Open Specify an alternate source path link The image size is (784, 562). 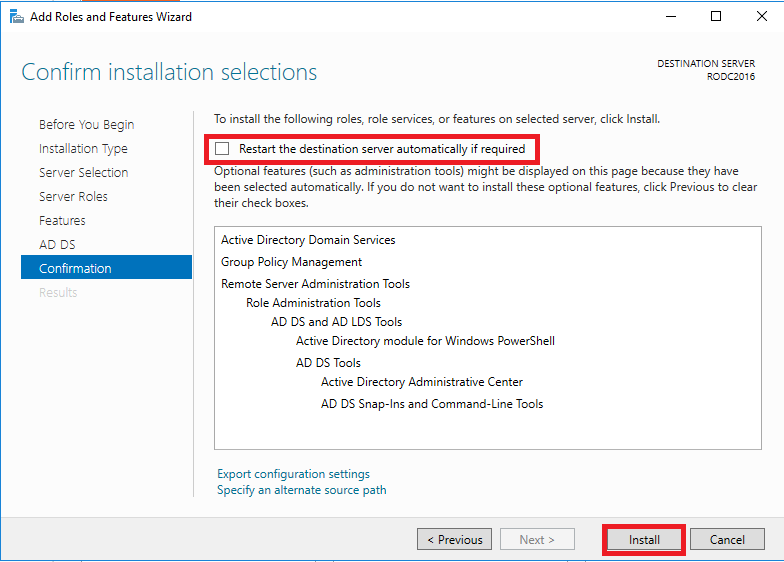pos(302,490)
